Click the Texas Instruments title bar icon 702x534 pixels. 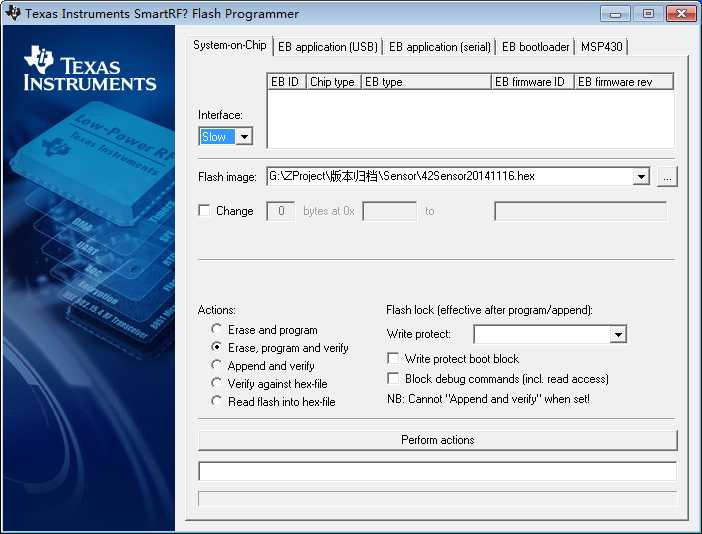[13, 13]
